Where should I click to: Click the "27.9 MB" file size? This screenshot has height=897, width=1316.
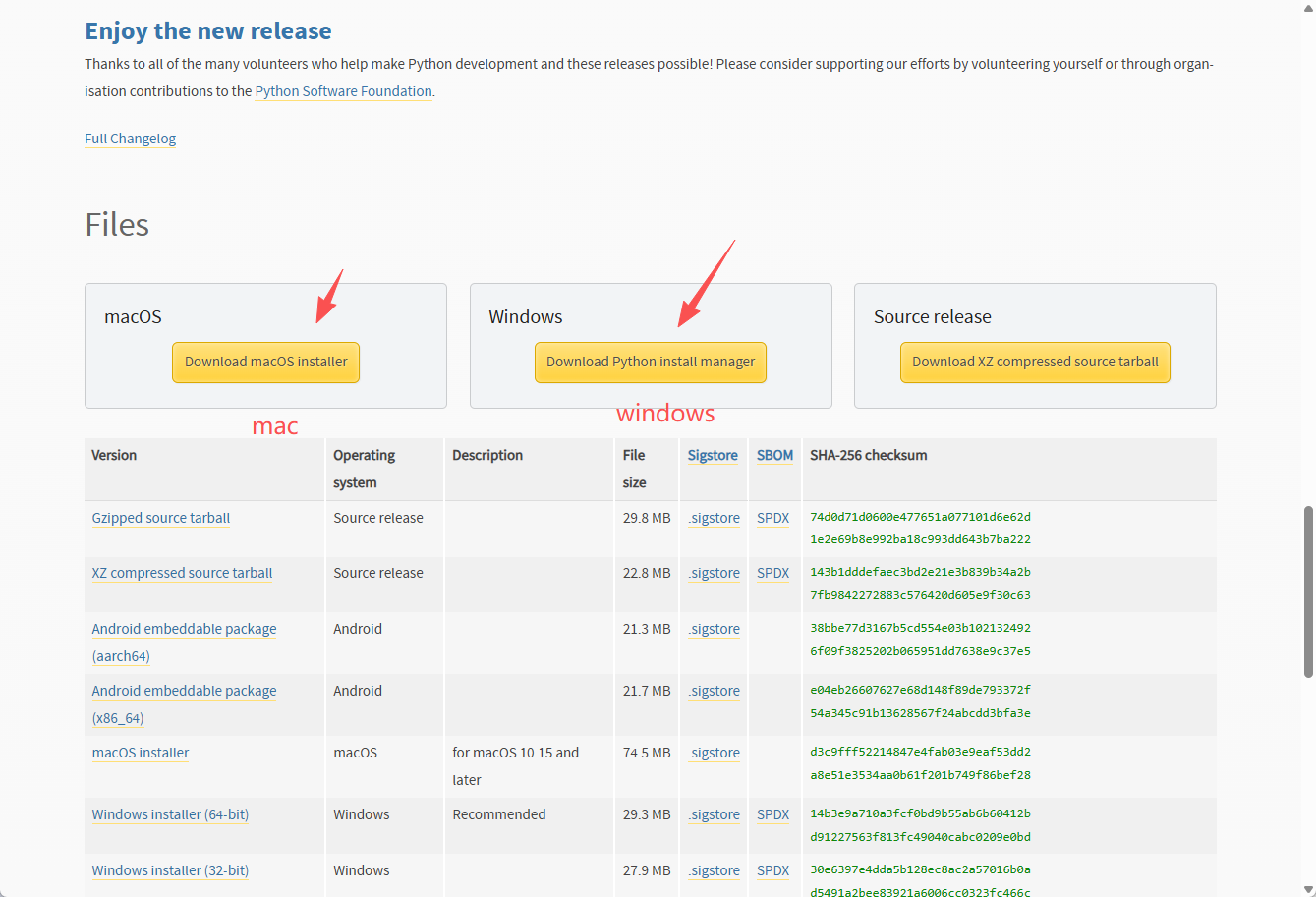pyautogui.click(x=647, y=870)
